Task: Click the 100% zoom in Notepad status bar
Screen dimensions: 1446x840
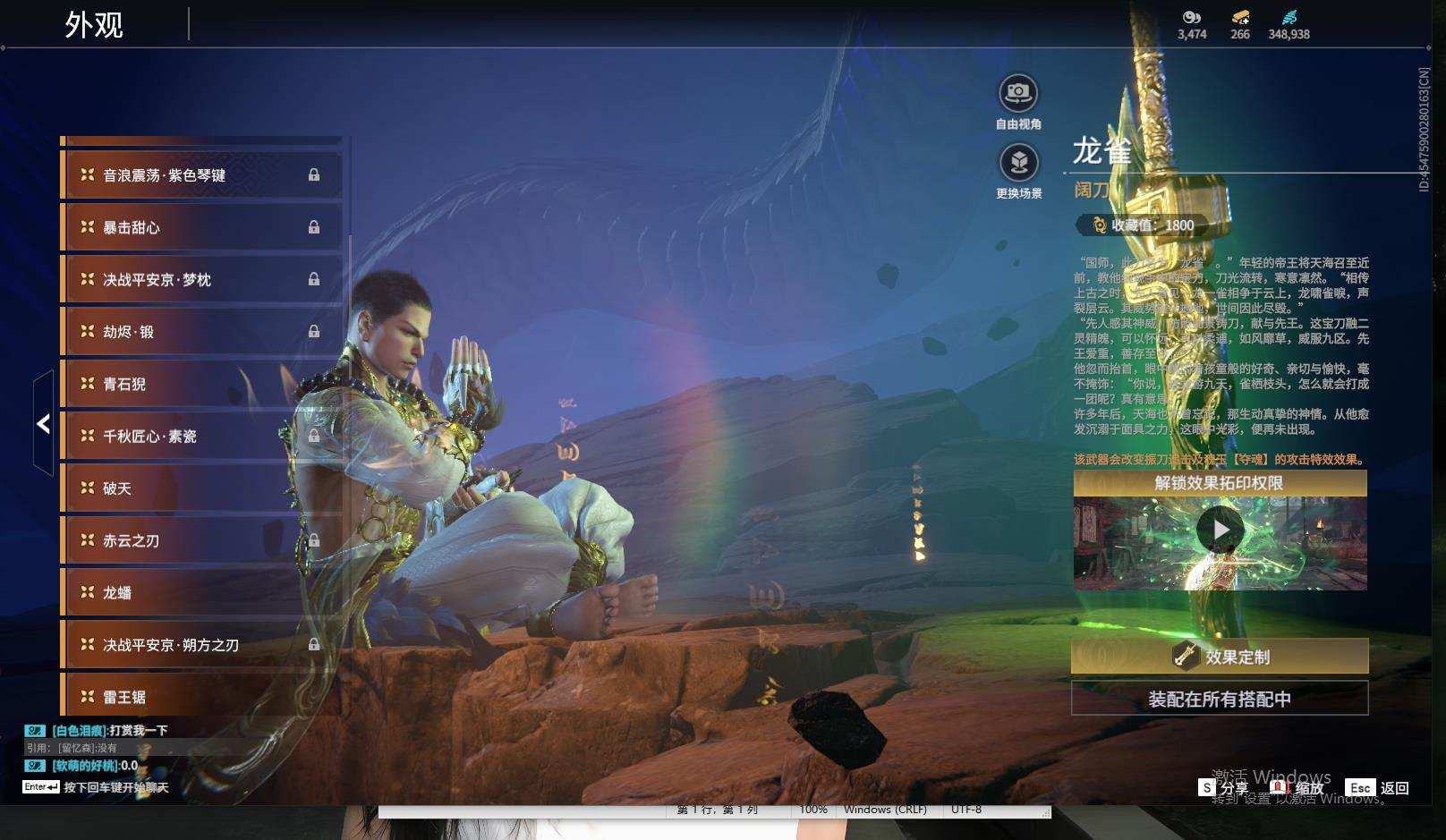Action: (813, 810)
